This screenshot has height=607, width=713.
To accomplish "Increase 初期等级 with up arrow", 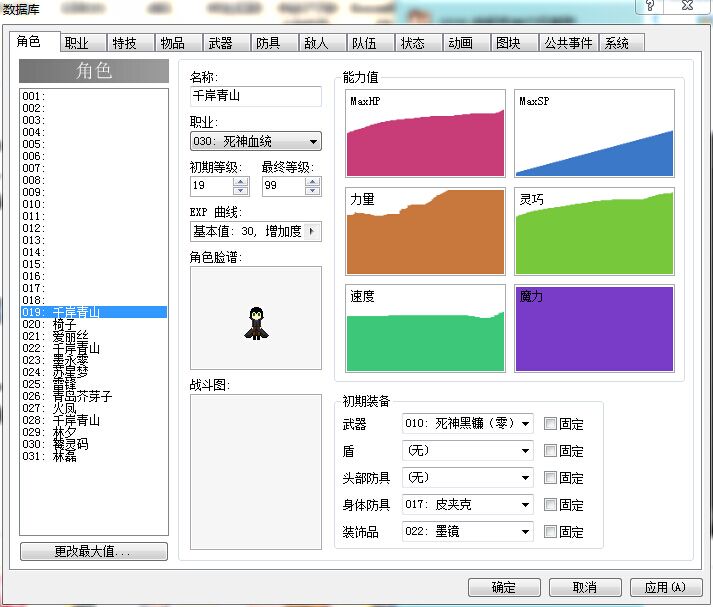I will (241, 182).
